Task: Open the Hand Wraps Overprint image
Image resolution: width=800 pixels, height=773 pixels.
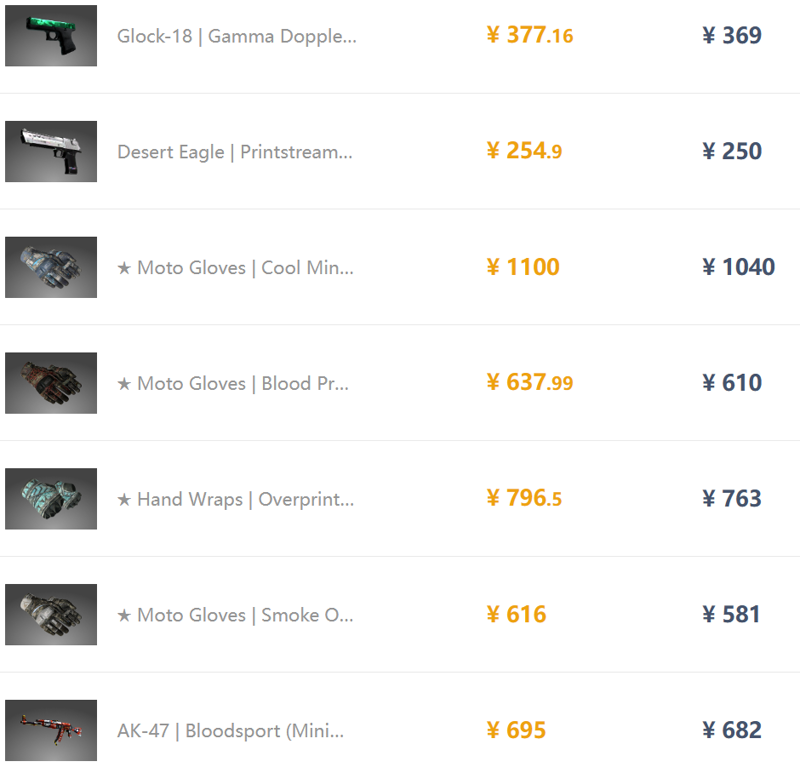Action: click(51, 499)
